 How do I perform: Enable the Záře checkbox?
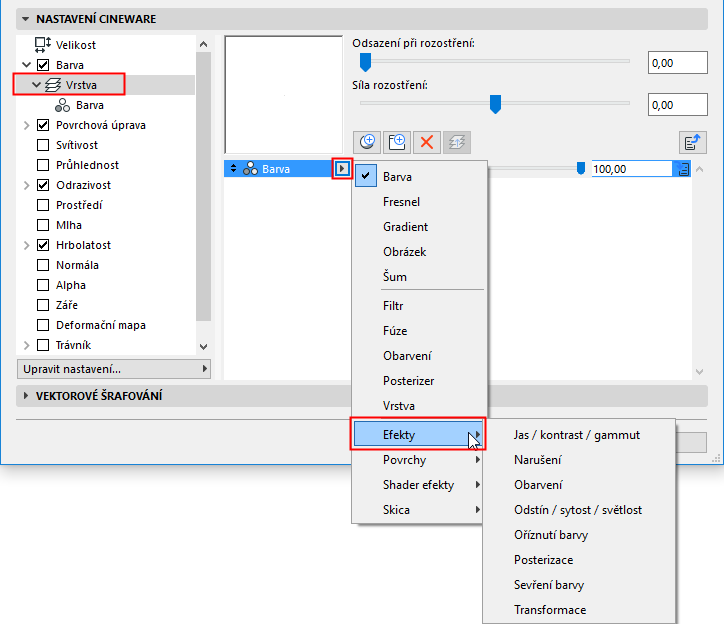(43, 305)
